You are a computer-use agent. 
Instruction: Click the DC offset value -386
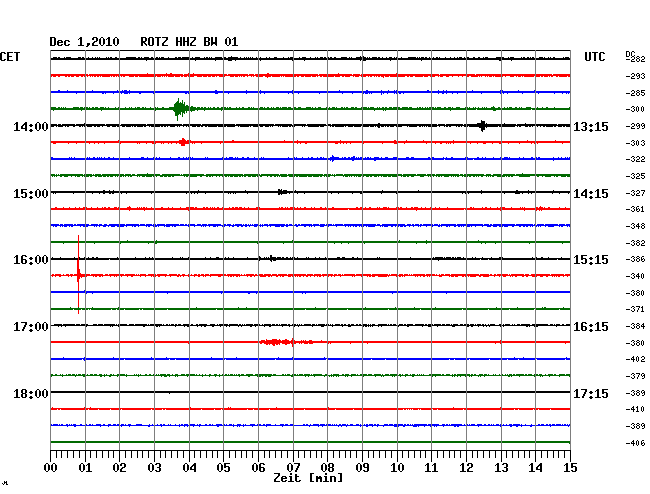(x=635, y=259)
